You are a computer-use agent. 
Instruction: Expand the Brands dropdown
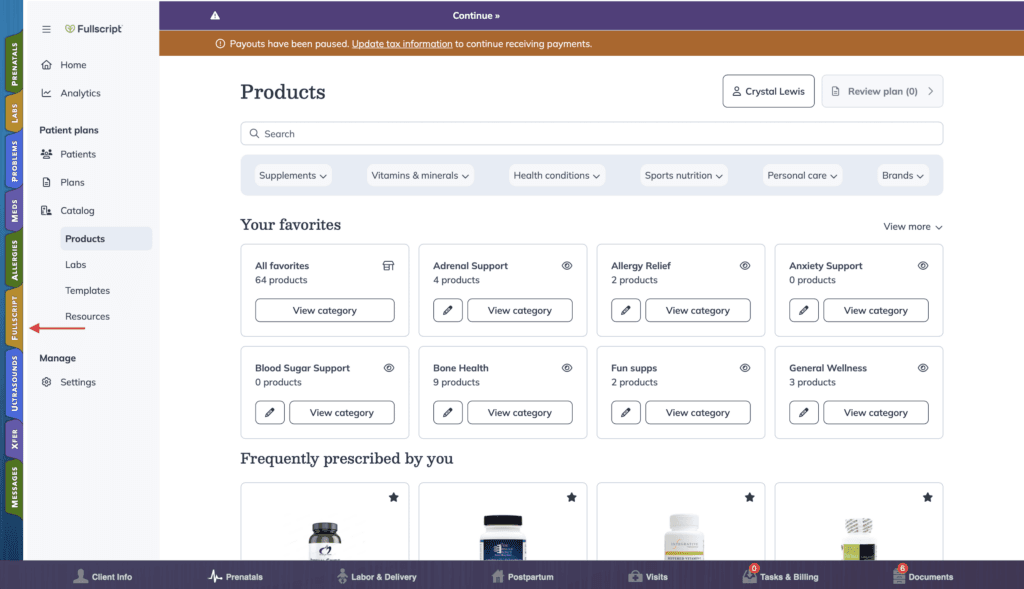(x=903, y=176)
